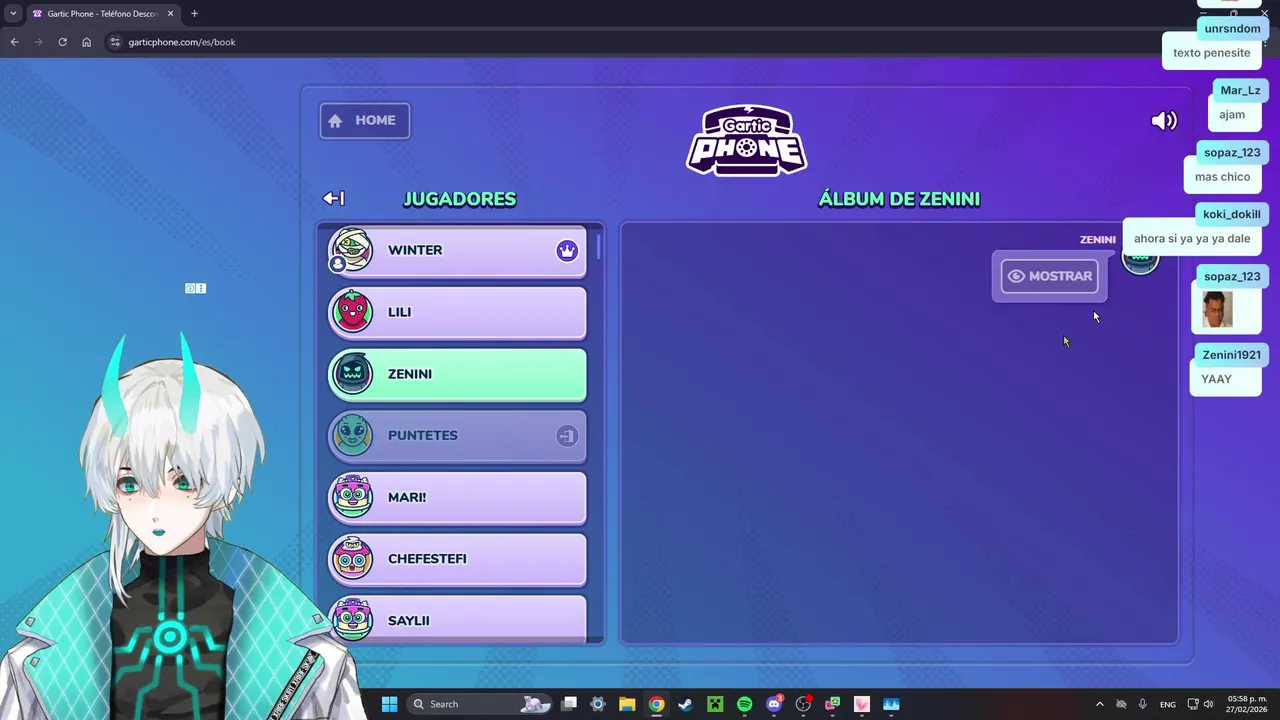Click LILI's strawberry avatar
This screenshot has width=1280, height=720.
coord(352,312)
